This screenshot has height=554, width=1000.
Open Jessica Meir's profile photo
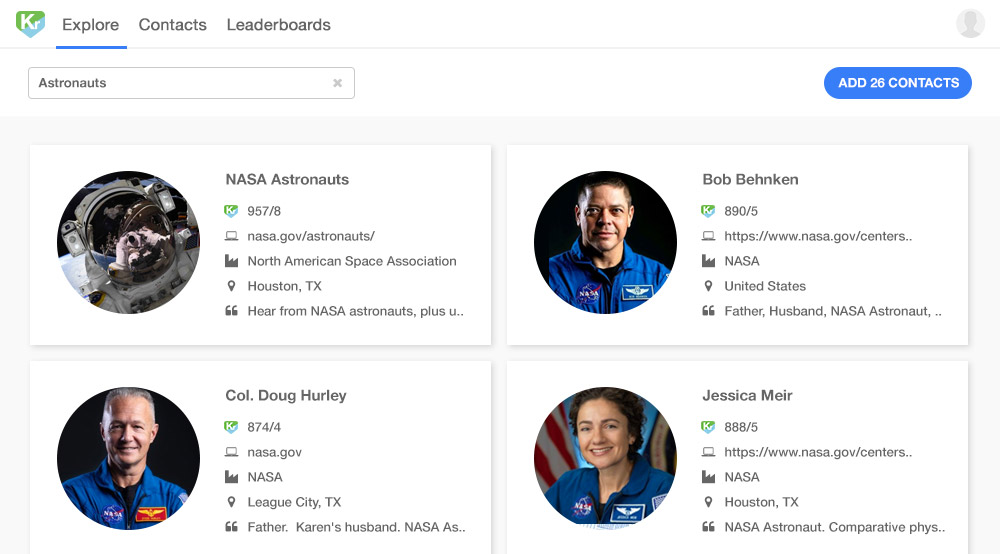[605, 458]
